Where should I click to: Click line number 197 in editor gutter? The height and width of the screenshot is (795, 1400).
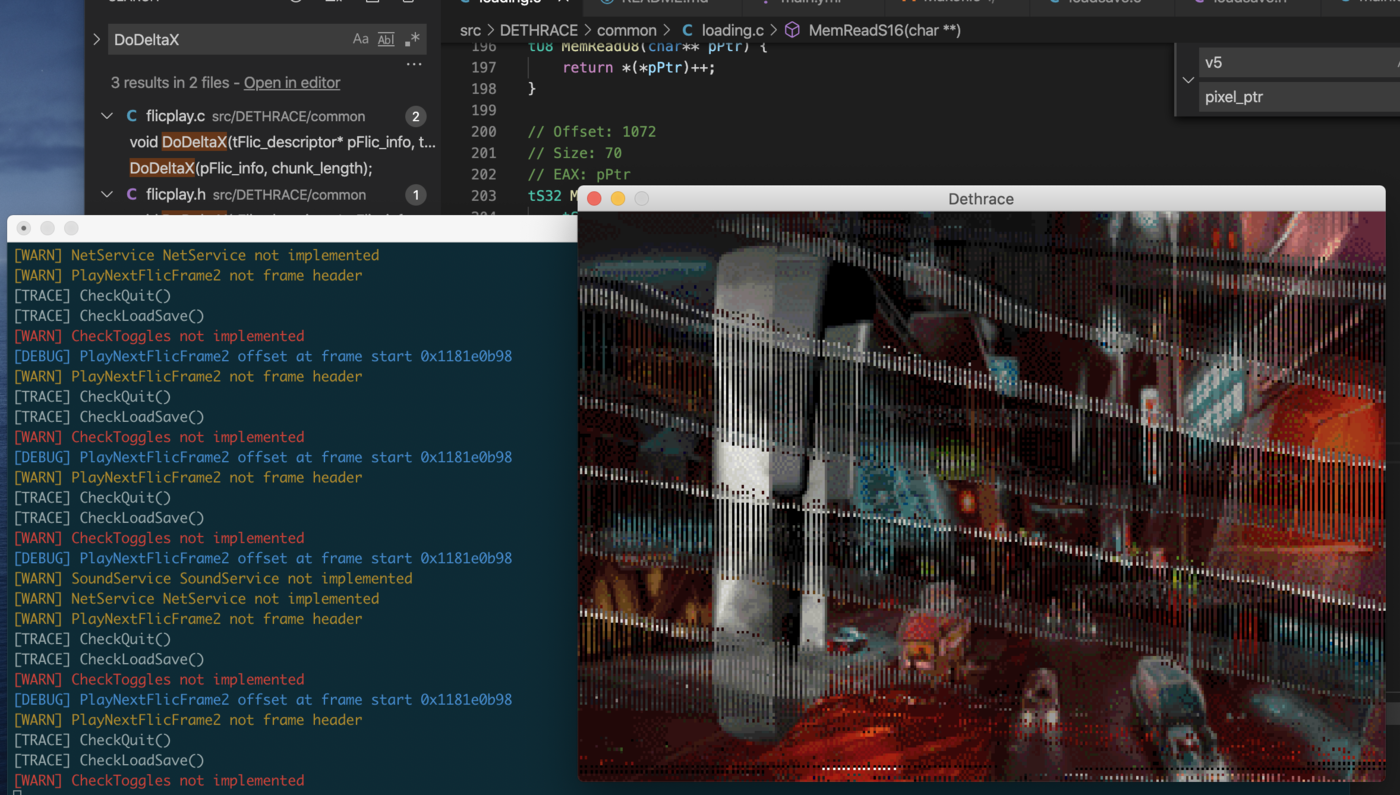click(484, 67)
